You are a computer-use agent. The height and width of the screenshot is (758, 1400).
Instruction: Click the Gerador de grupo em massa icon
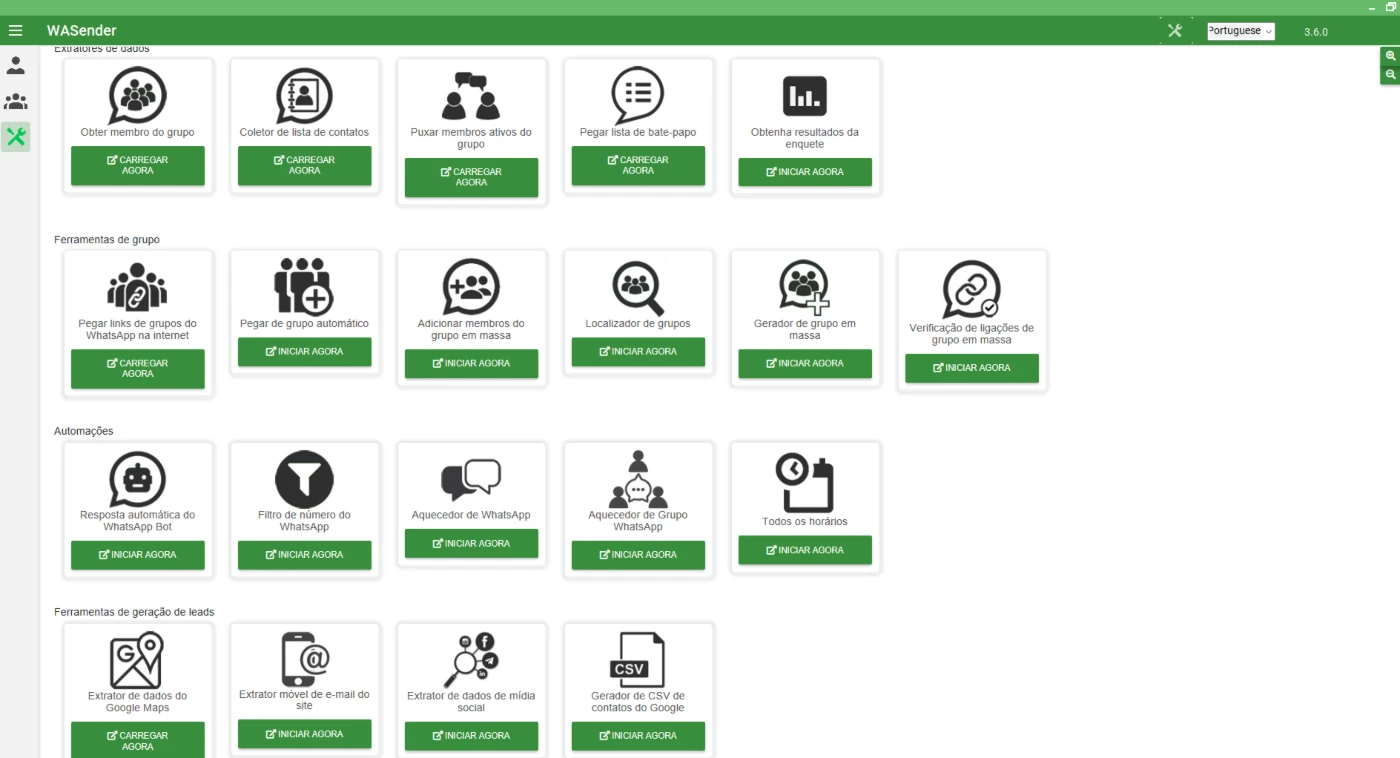click(805, 288)
